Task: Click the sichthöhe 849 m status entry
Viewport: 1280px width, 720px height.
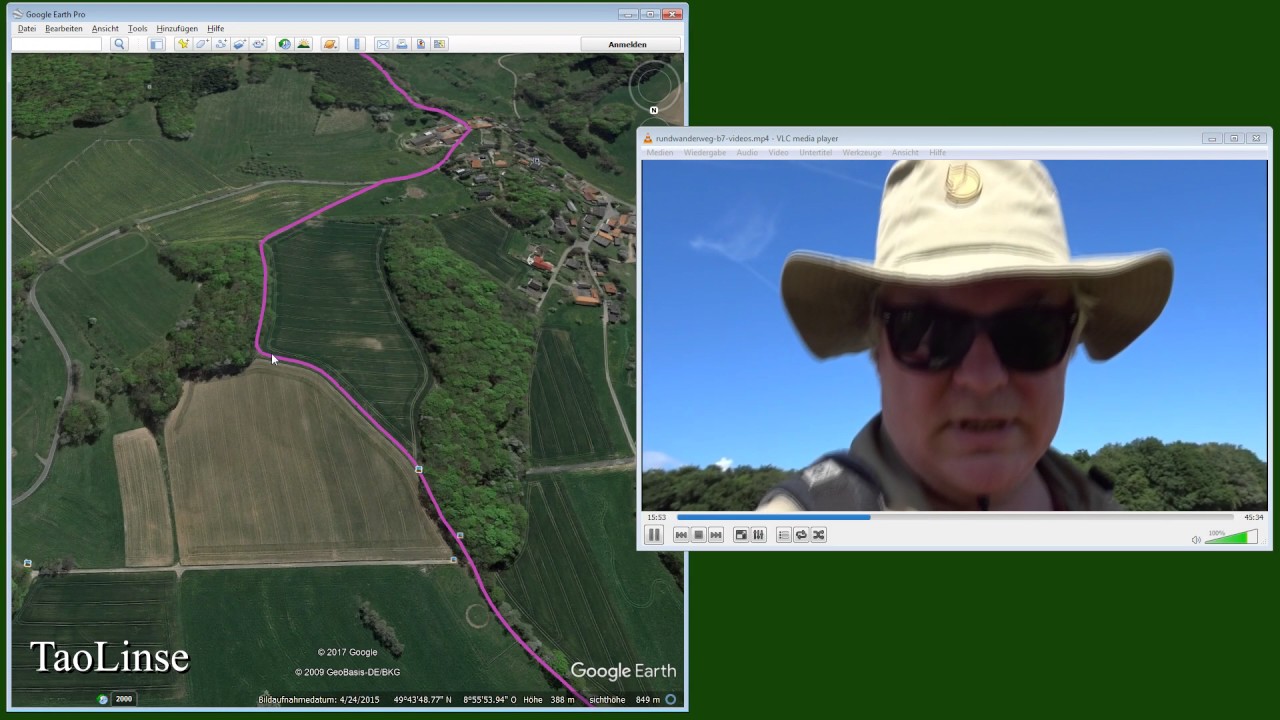Action: [625, 700]
